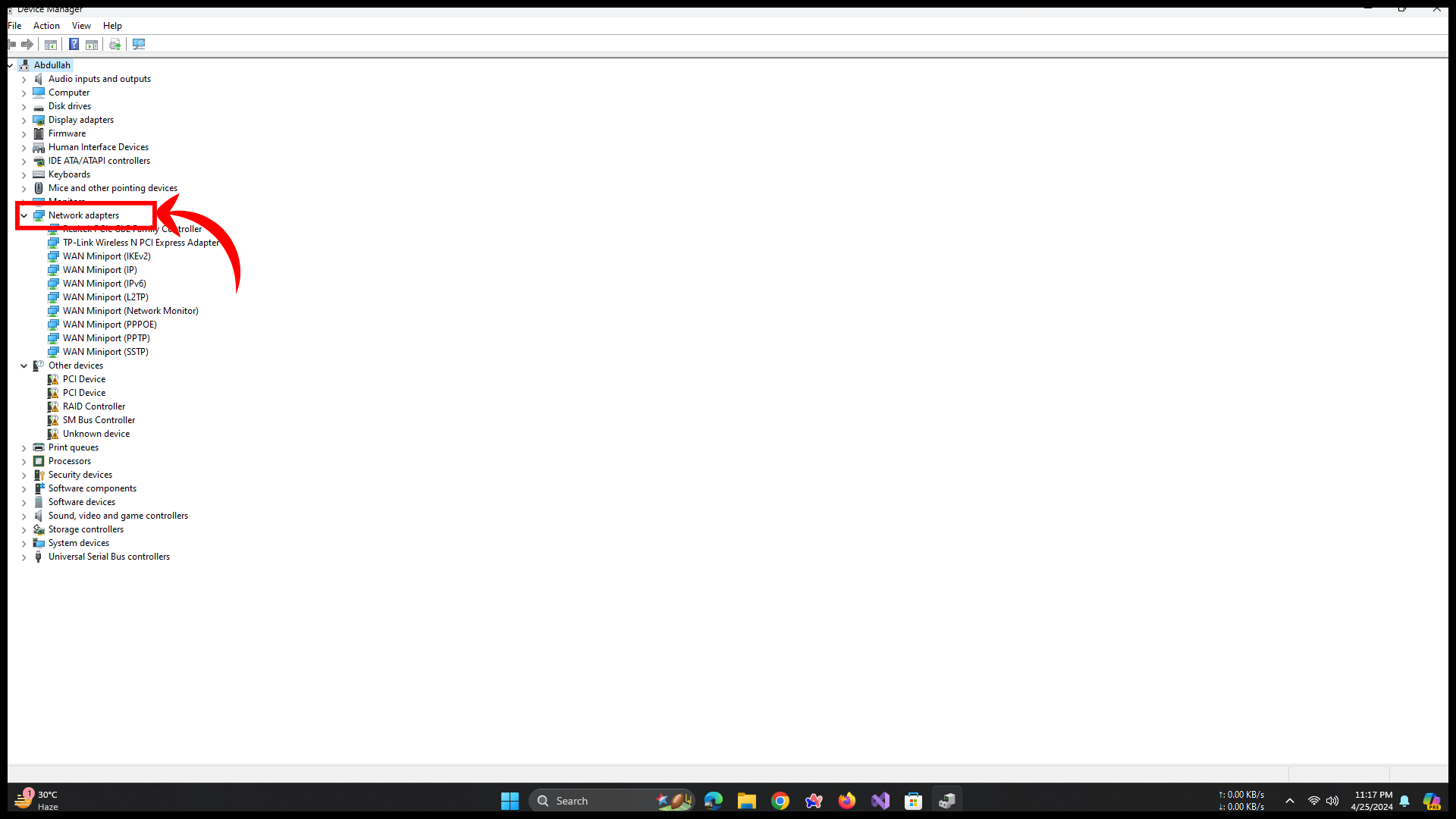Select the Unknown device entry

[x=96, y=434]
